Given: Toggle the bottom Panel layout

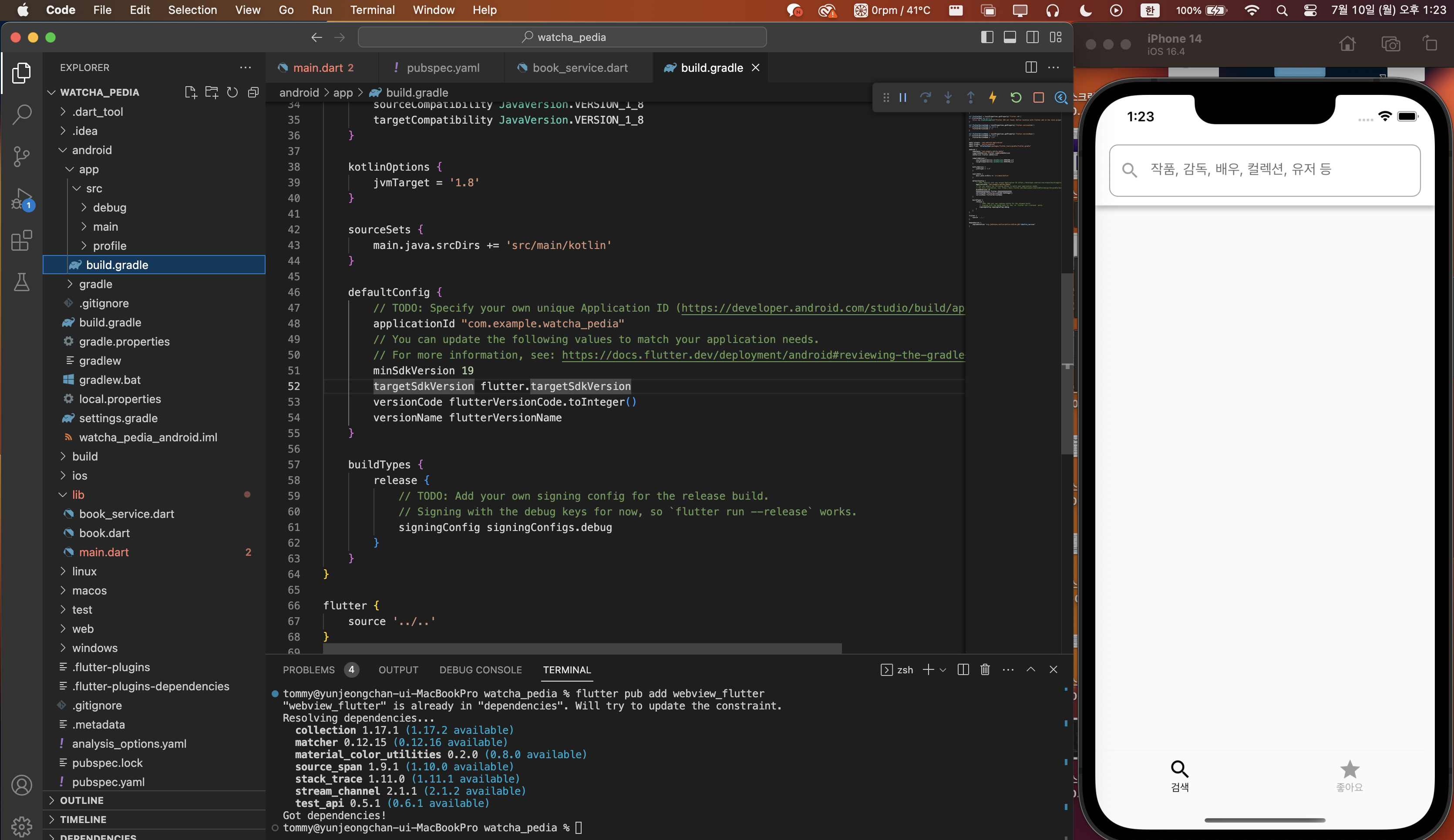Looking at the screenshot, I should (1010, 37).
